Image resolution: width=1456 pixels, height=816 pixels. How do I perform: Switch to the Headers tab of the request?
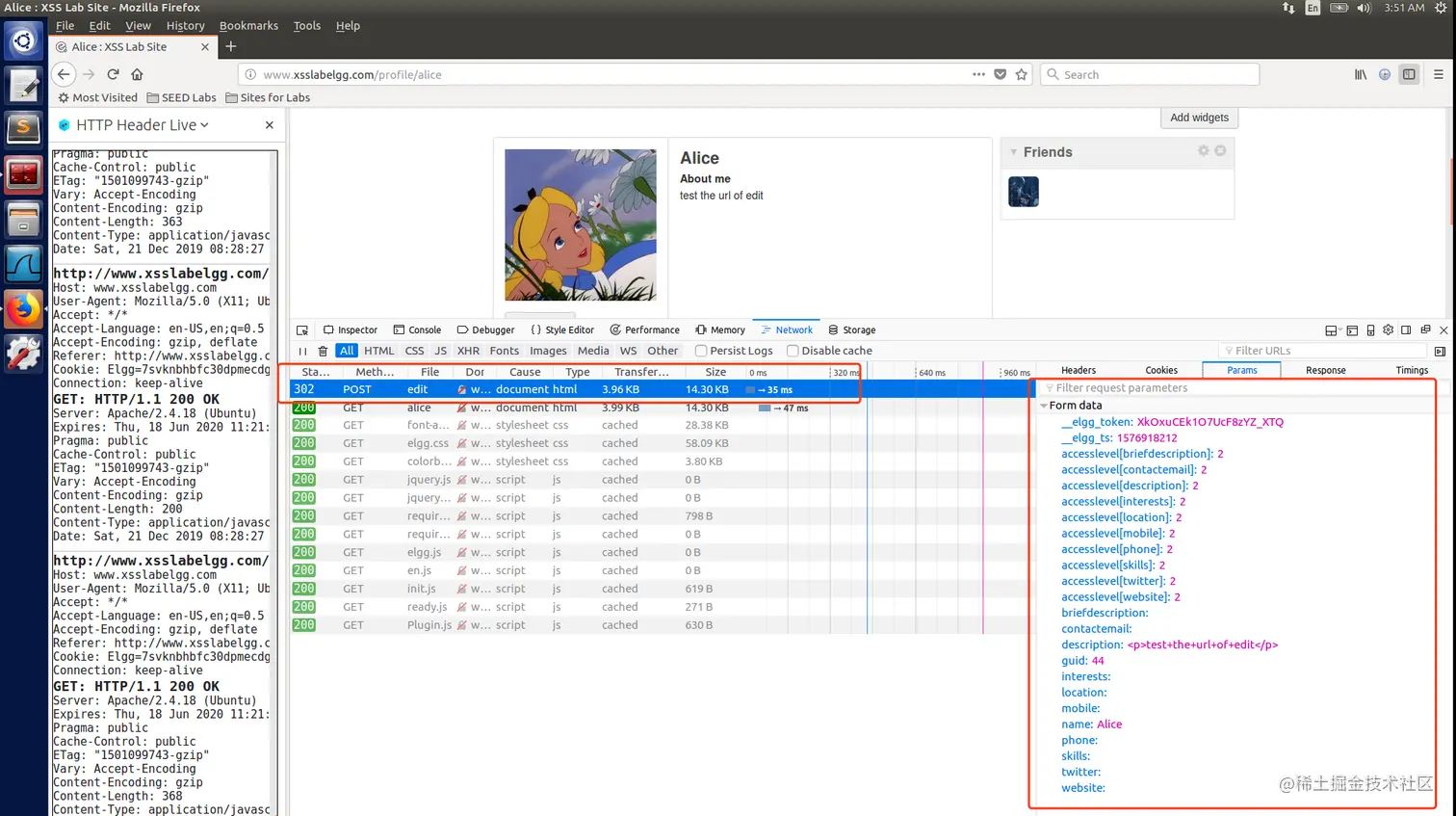click(x=1079, y=370)
